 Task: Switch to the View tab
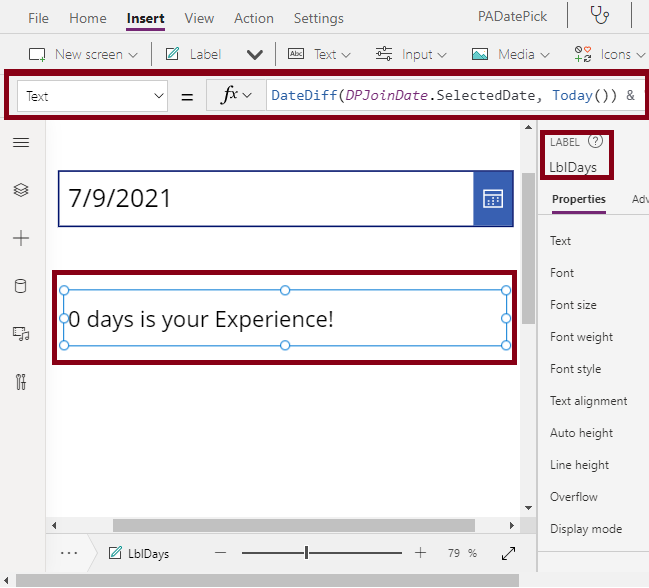click(199, 18)
